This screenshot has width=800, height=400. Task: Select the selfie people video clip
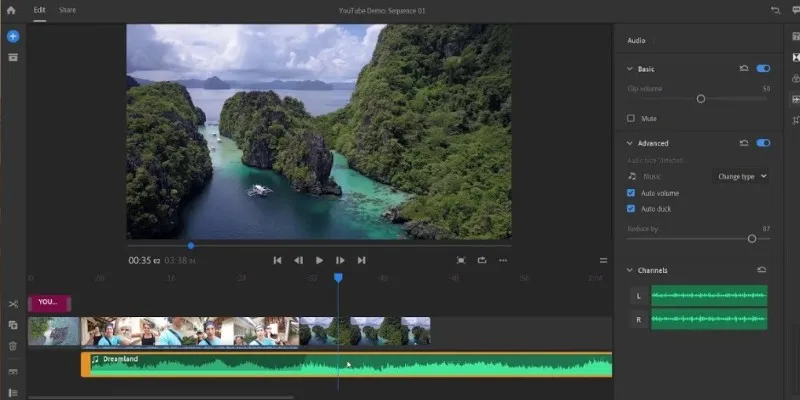tap(190, 331)
